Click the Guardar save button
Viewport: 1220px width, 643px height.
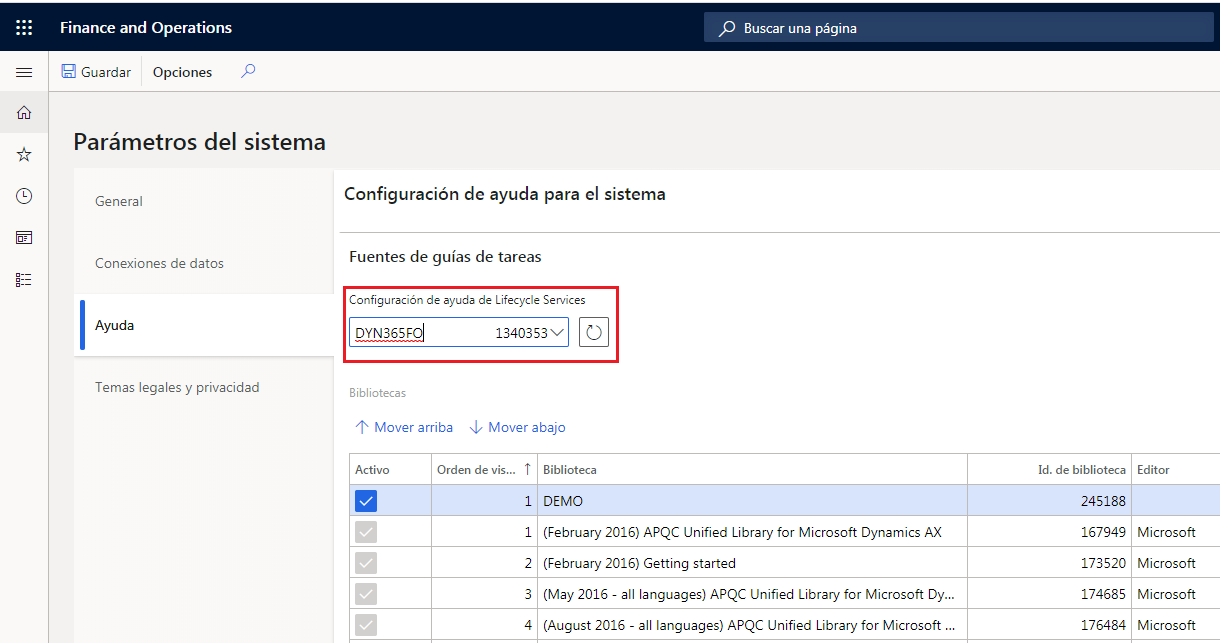pyautogui.click(x=96, y=72)
